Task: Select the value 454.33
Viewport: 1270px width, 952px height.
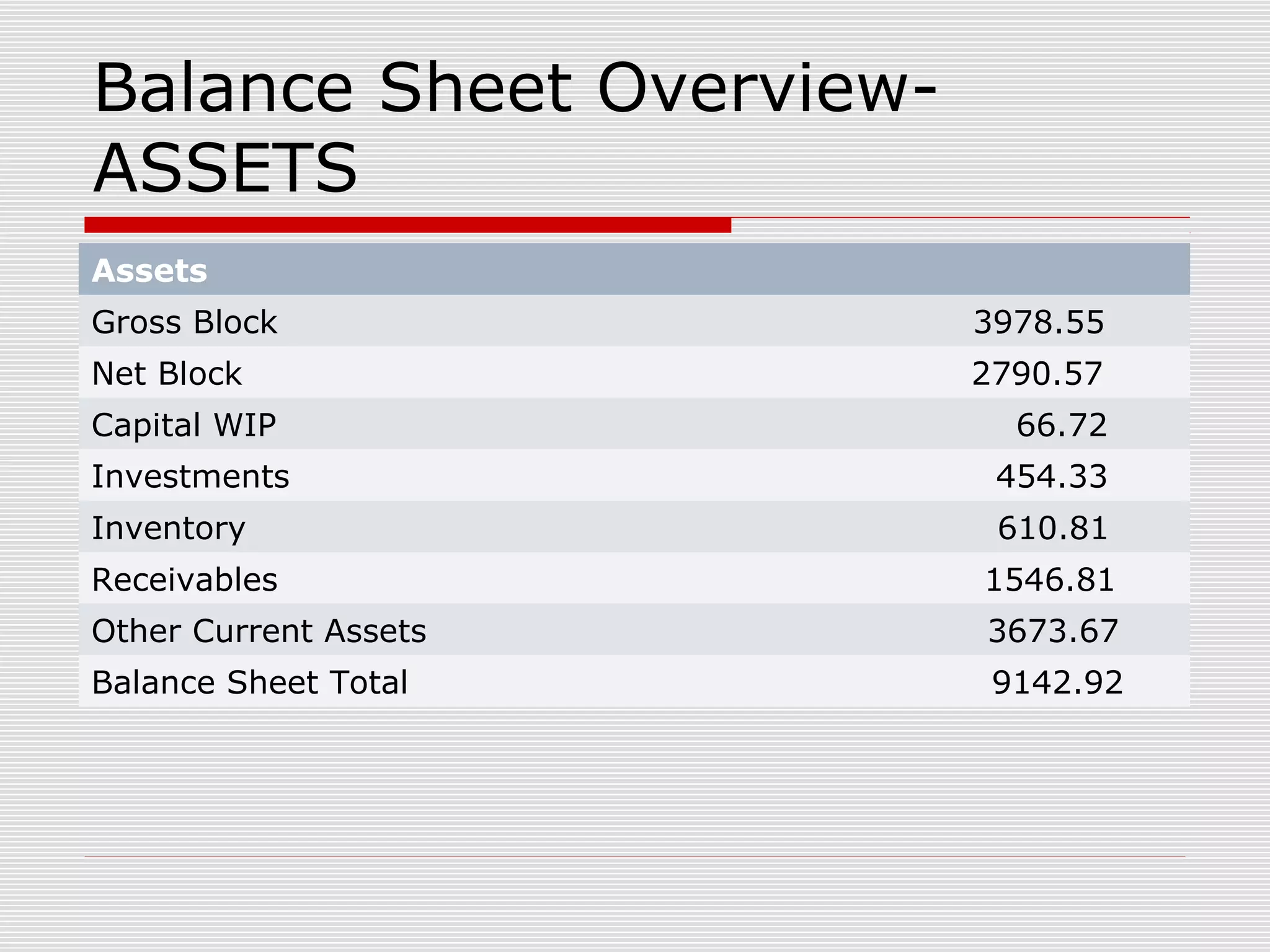Action: click(x=1052, y=477)
